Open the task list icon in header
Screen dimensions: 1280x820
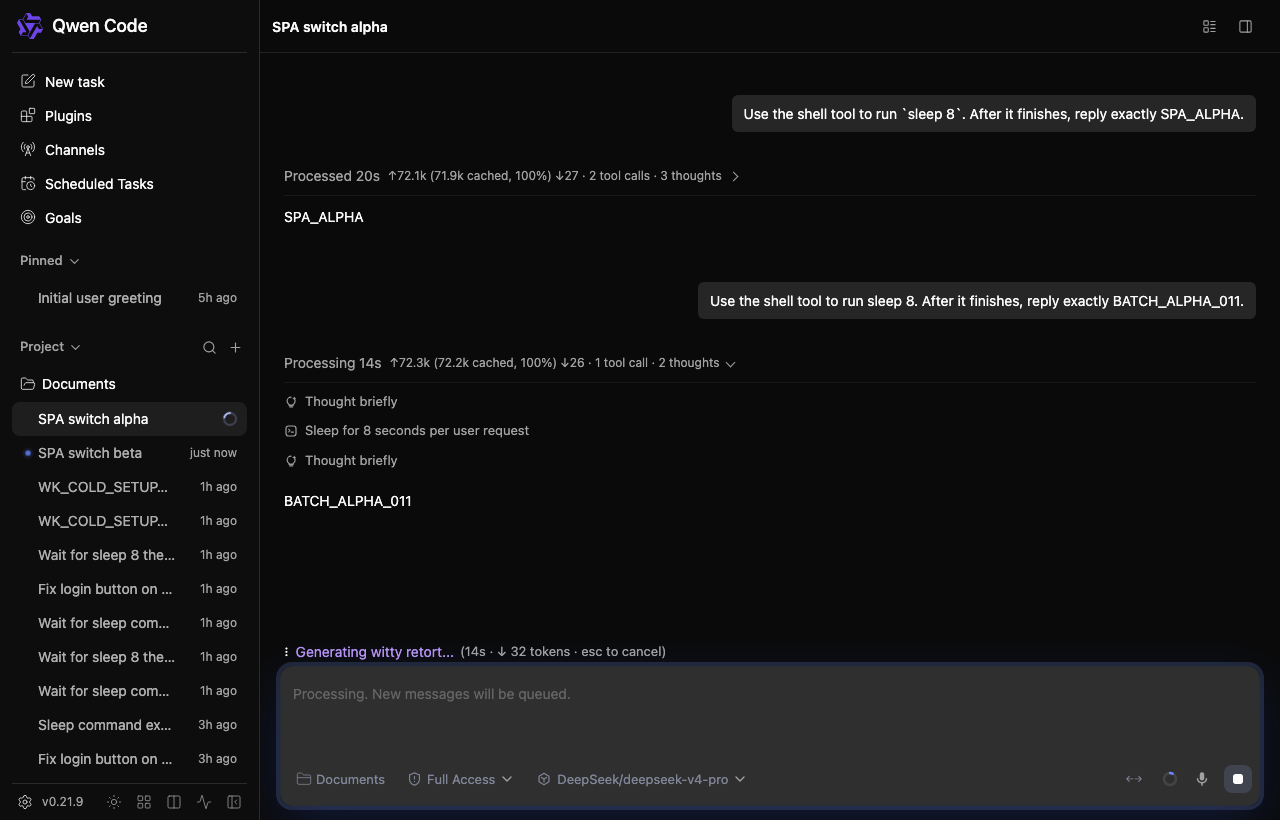(x=1209, y=27)
